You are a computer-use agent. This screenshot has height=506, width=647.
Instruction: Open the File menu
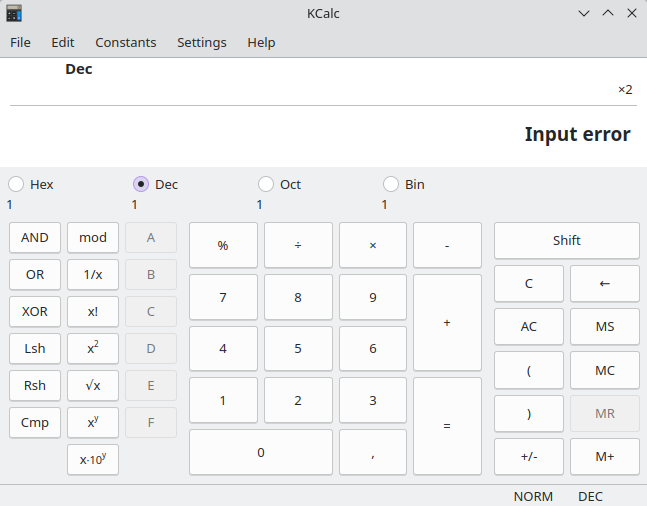[x=20, y=43]
